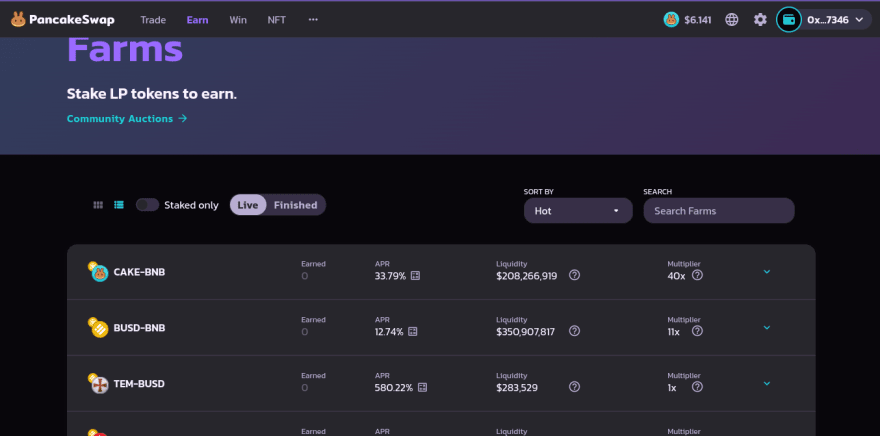
Task: Click the TEM-BUSD token pair icon
Action: [x=98, y=384]
